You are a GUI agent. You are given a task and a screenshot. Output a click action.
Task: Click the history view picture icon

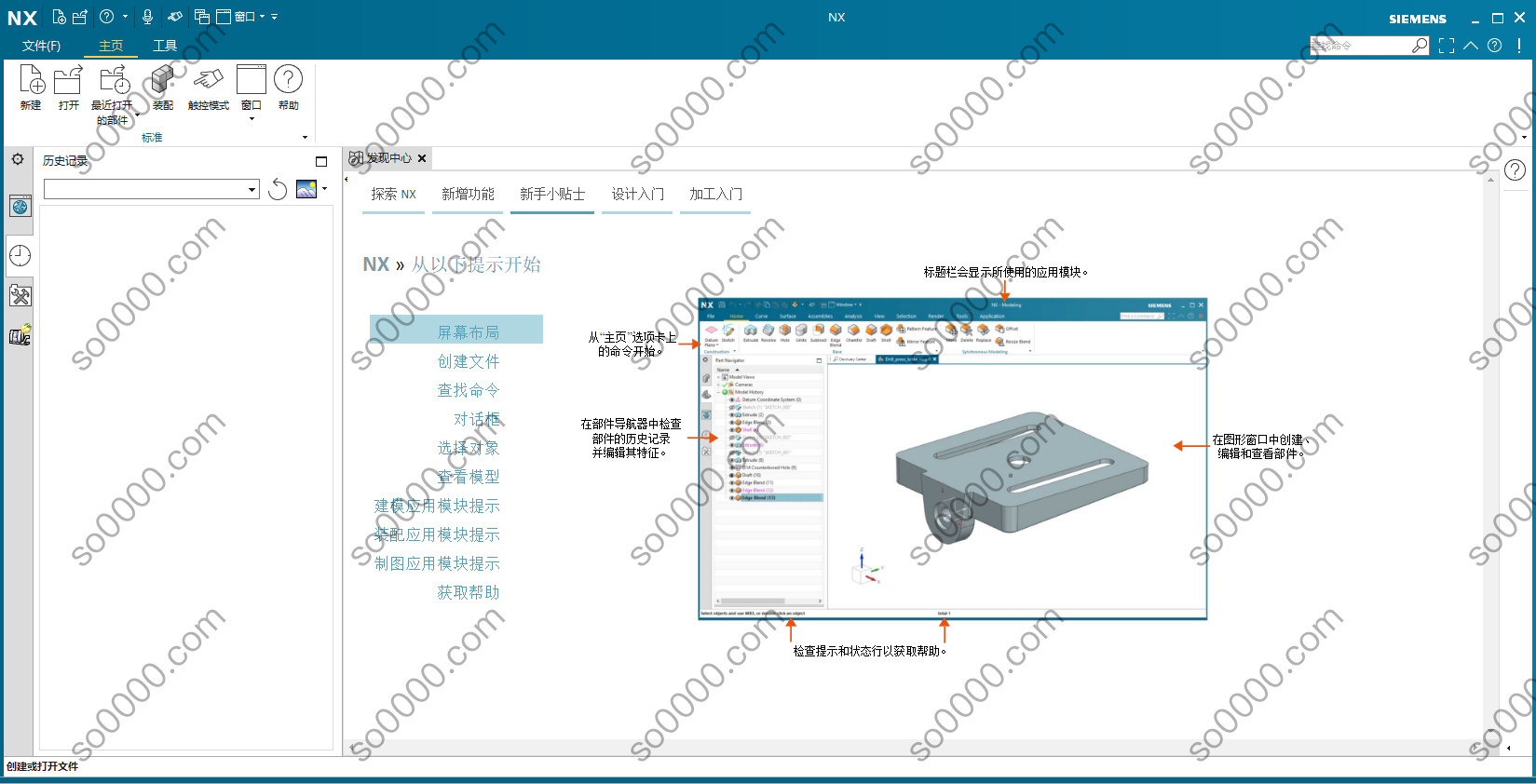click(x=306, y=189)
